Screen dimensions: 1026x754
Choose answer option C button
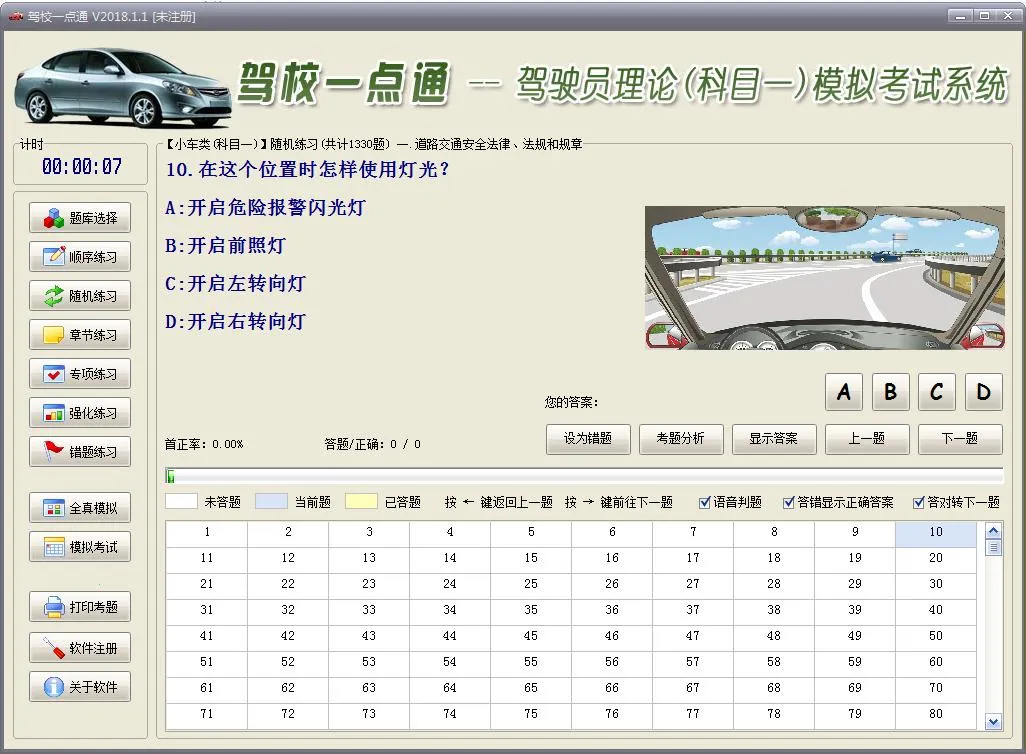coord(936,393)
